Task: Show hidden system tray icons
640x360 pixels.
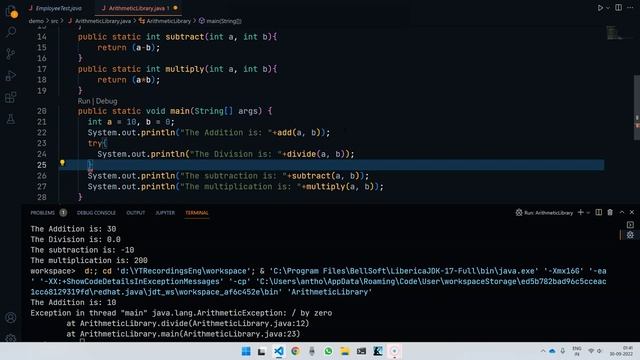Action: pyautogui.click(x=543, y=351)
